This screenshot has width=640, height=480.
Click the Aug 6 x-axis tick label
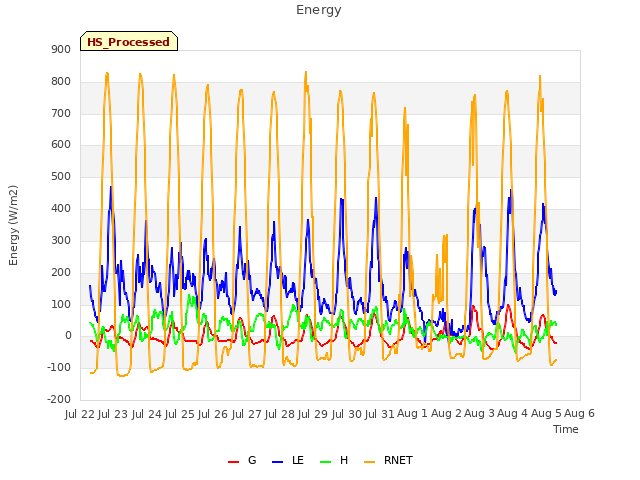coord(579,414)
